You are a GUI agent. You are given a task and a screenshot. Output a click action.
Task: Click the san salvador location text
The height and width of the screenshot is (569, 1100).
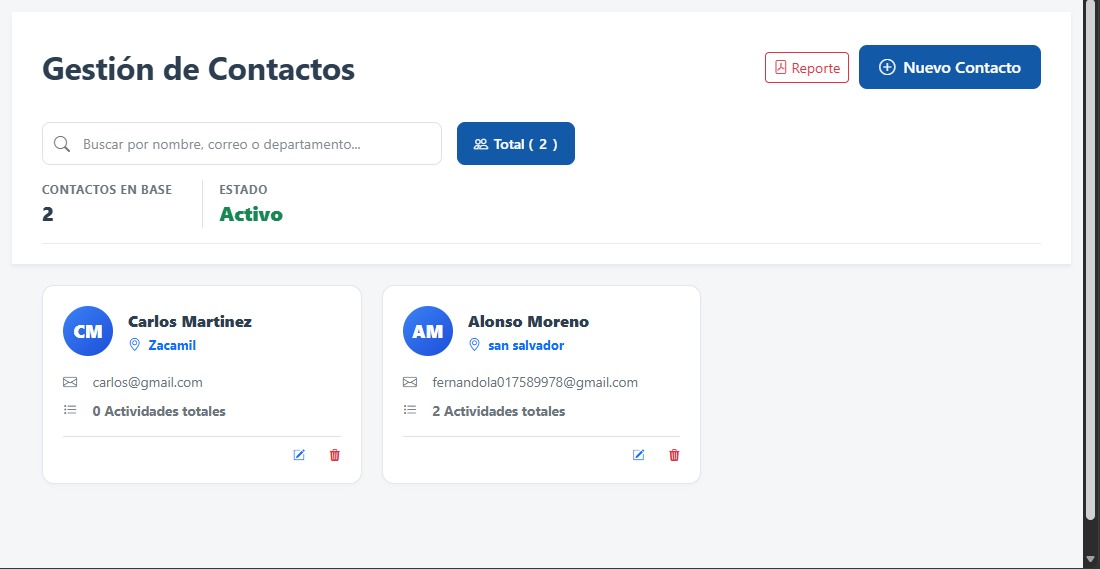(526, 345)
